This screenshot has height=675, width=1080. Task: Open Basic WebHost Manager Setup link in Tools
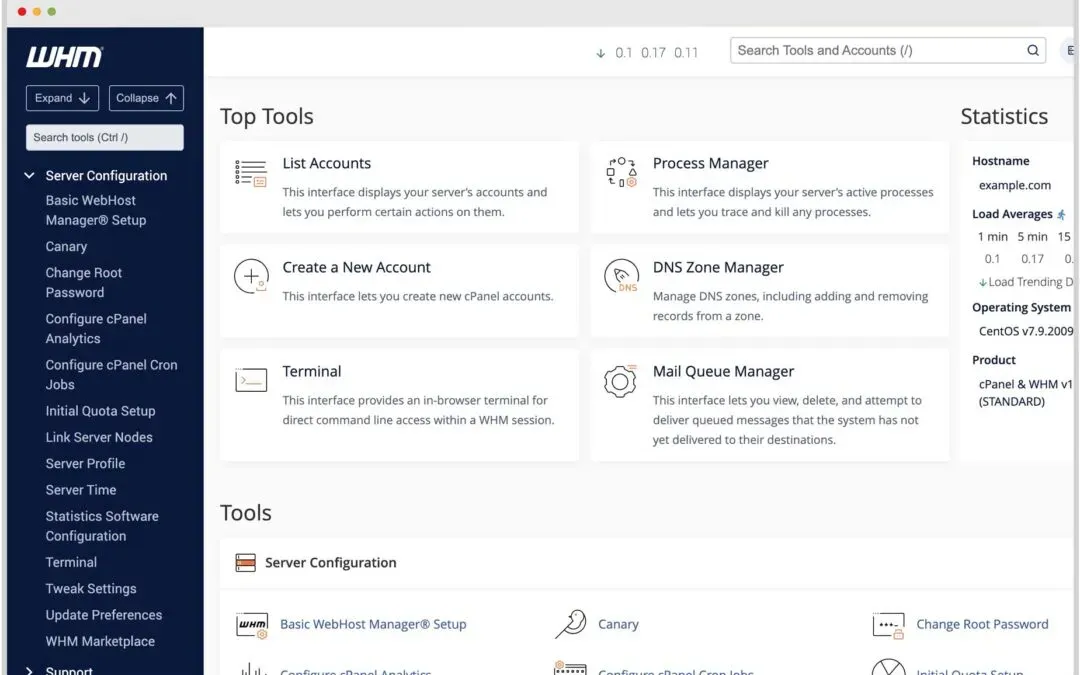tap(373, 624)
